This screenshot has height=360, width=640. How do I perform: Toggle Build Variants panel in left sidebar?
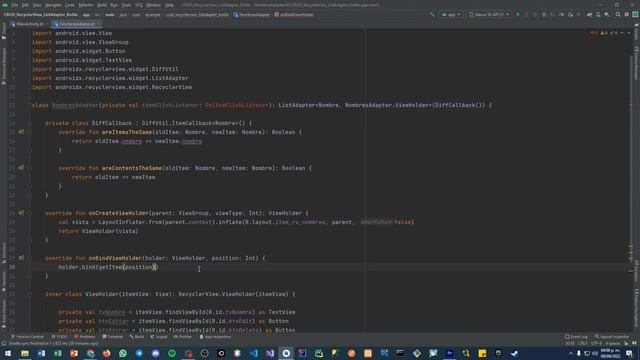pyautogui.click(x=4, y=313)
